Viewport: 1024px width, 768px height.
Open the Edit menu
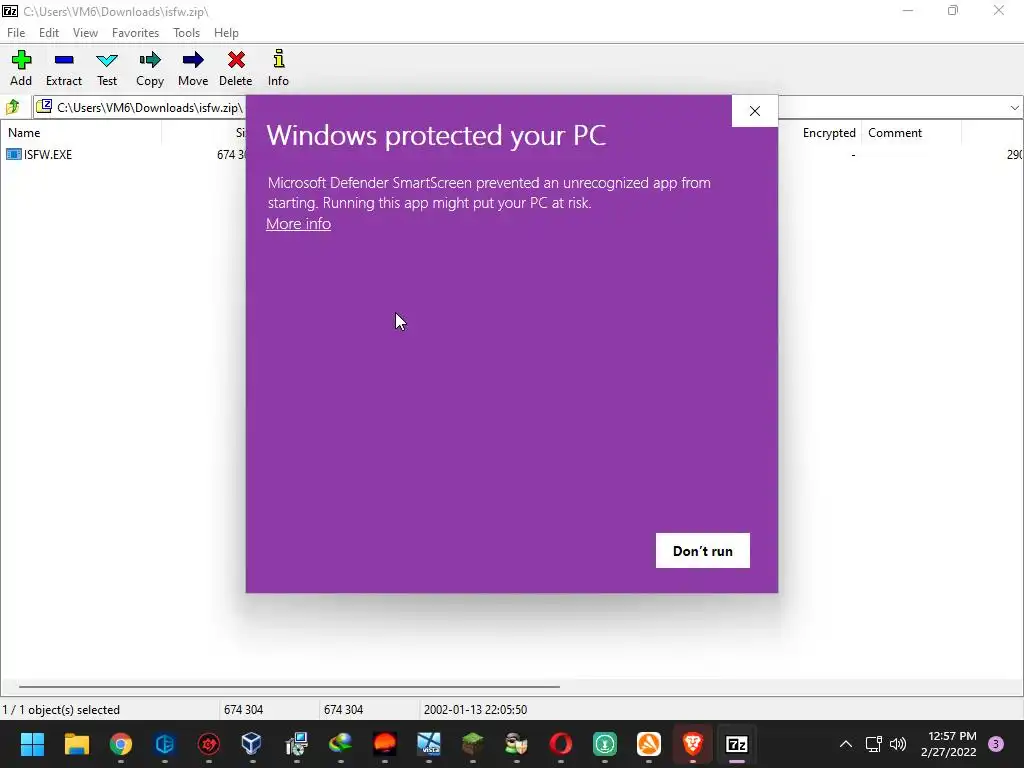[x=48, y=33]
